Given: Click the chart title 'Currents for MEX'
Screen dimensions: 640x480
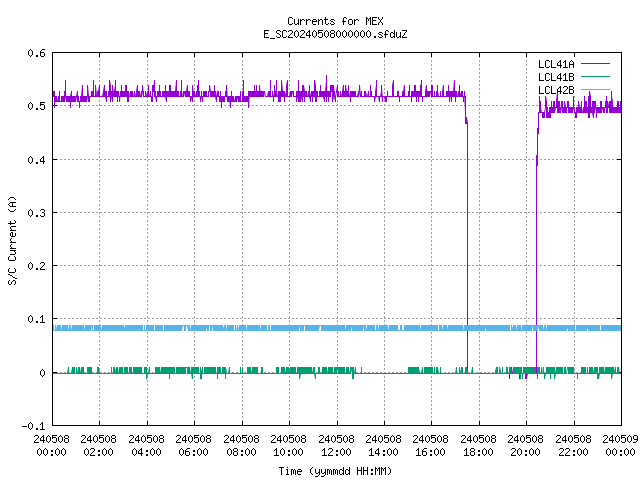Looking at the screenshot, I should (x=335, y=21).
